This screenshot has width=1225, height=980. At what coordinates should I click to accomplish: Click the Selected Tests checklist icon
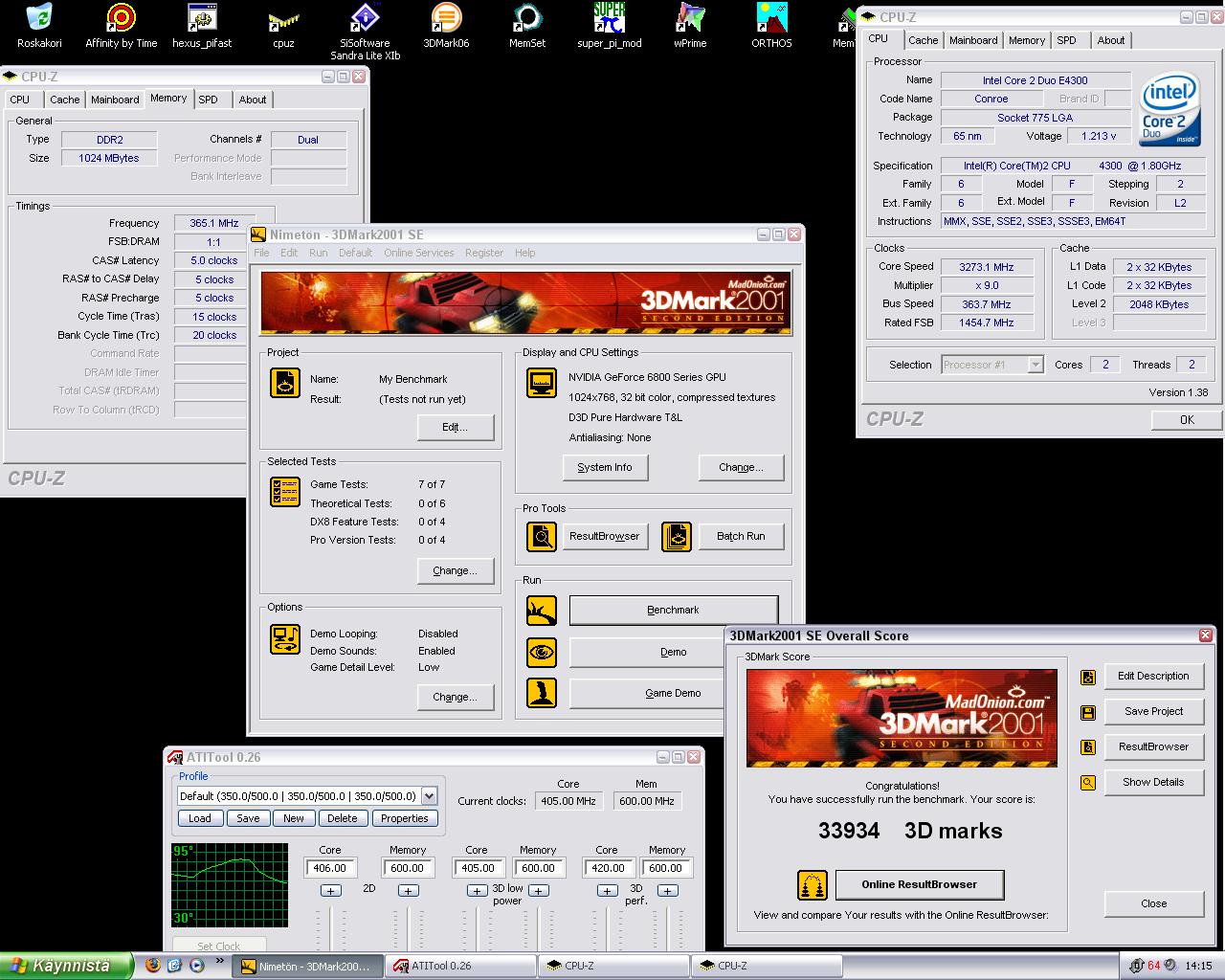point(285,492)
